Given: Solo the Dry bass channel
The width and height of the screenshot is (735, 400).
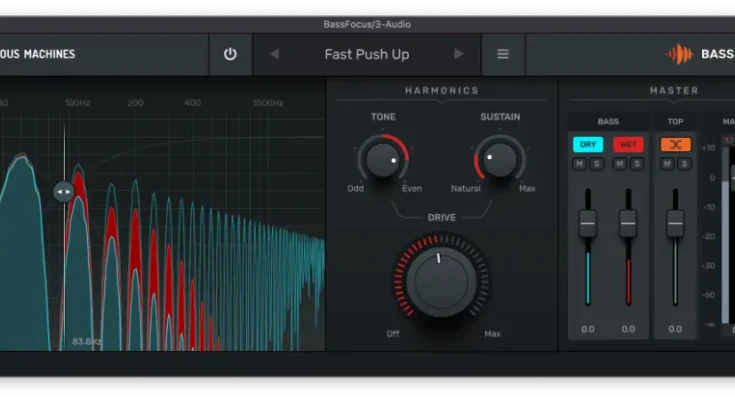Looking at the screenshot, I should point(596,163).
